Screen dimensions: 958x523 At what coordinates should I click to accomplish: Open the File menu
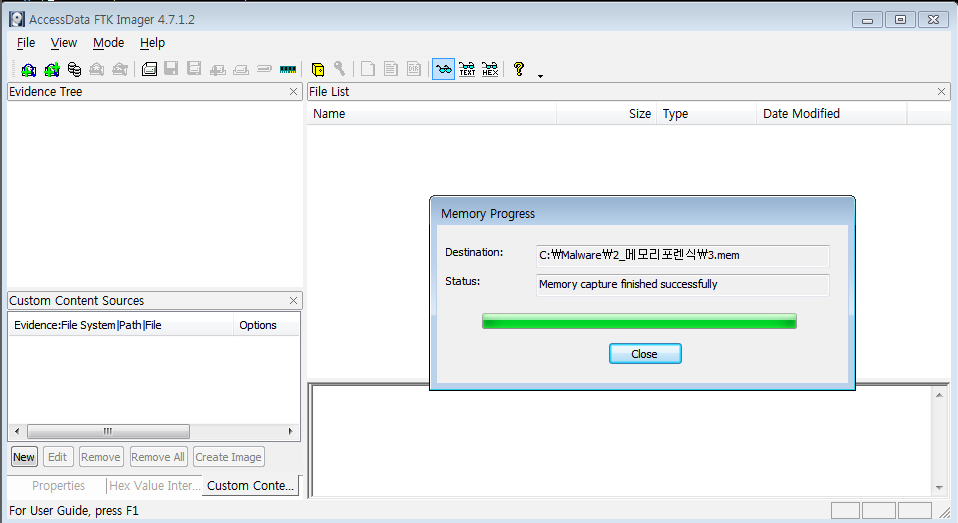pyautogui.click(x=26, y=43)
